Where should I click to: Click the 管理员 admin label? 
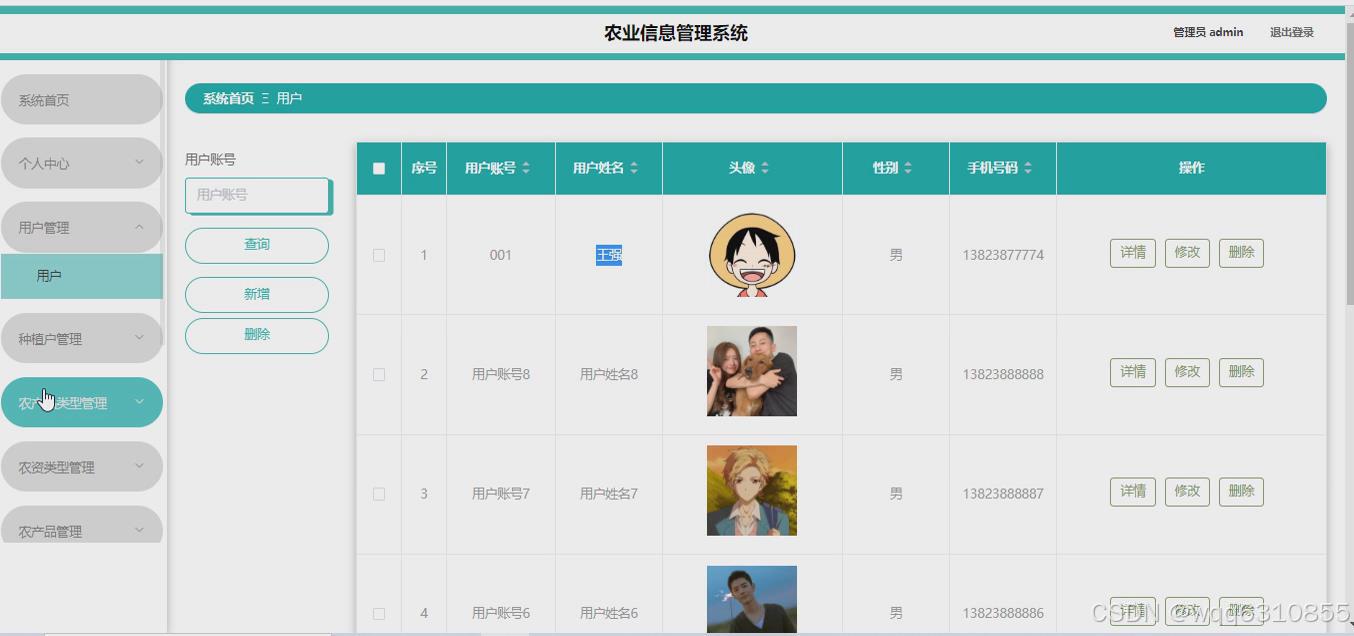click(x=1208, y=32)
